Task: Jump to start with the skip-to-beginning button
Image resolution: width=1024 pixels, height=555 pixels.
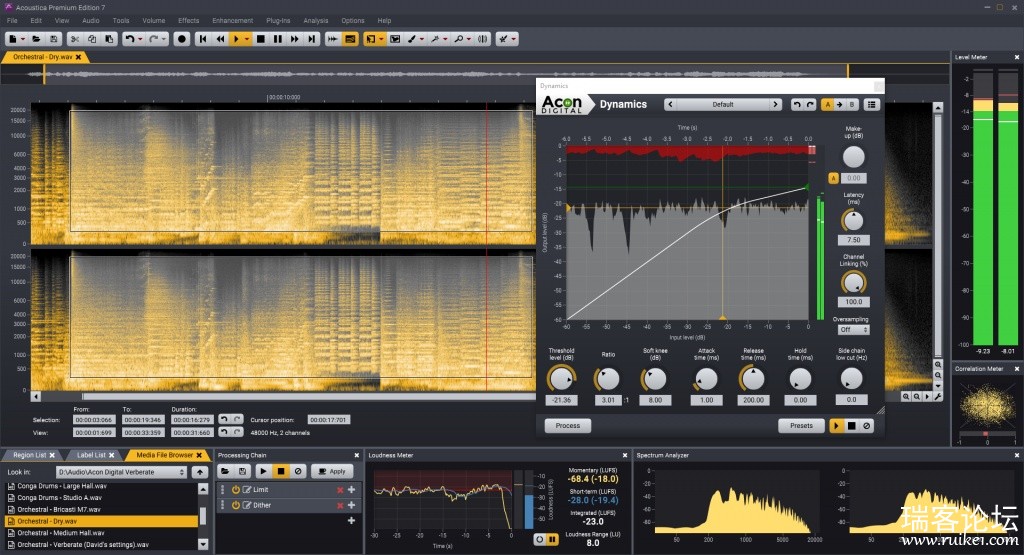Action: click(x=203, y=39)
